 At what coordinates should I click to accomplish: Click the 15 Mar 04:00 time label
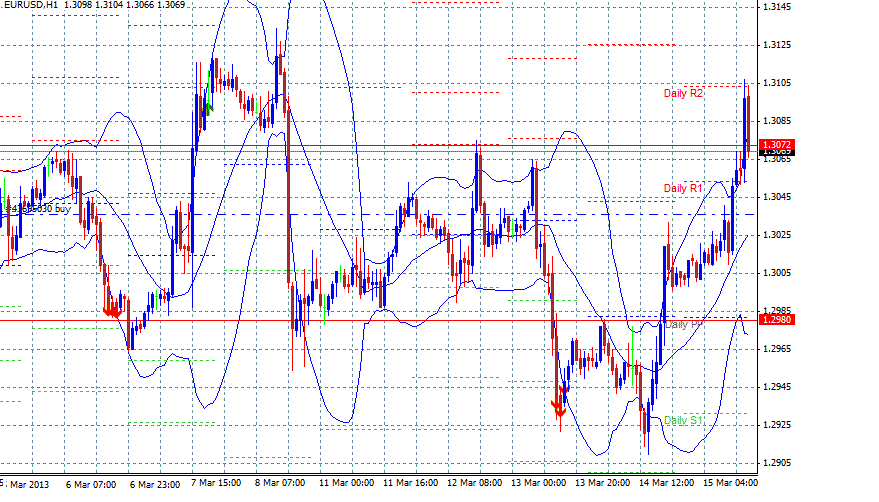[x=730, y=483]
